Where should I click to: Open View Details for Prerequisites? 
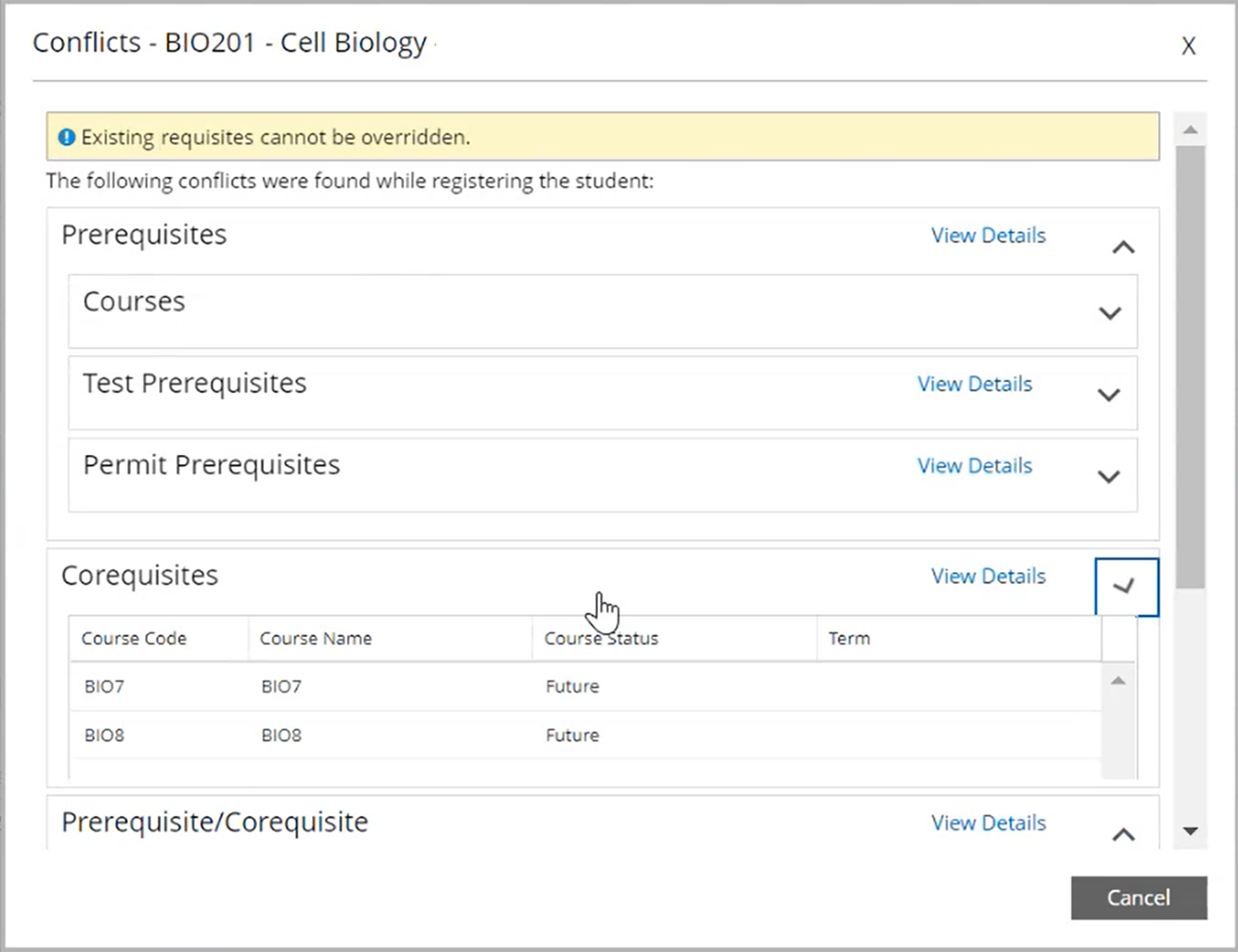coord(988,235)
